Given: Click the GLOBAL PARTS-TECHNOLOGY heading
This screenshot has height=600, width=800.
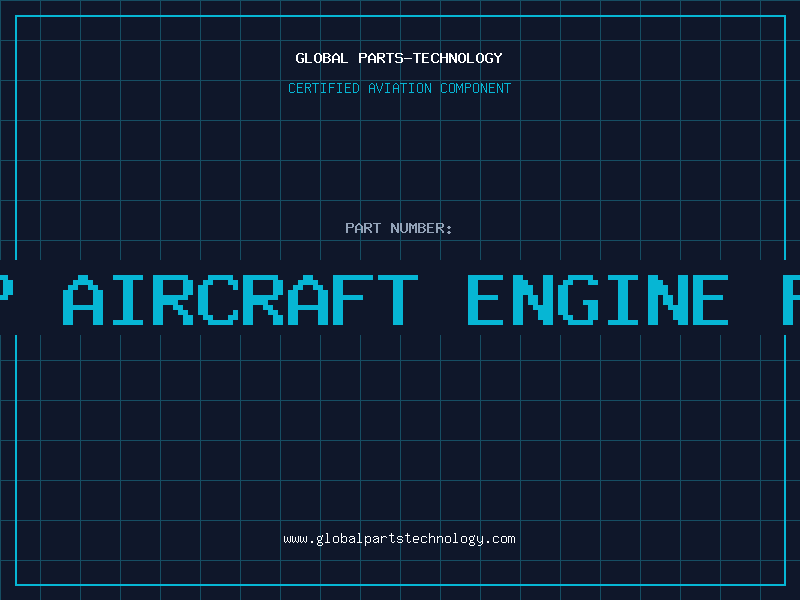Looking at the screenshot, I should tap(399, 58).
